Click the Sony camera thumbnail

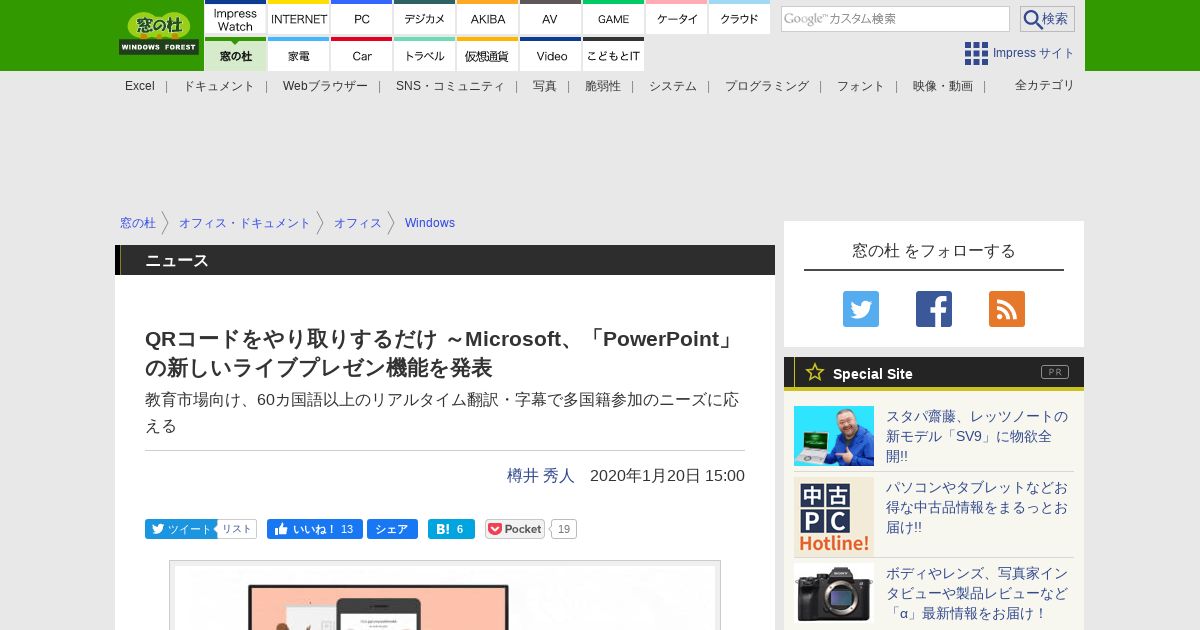coord(834,593)
